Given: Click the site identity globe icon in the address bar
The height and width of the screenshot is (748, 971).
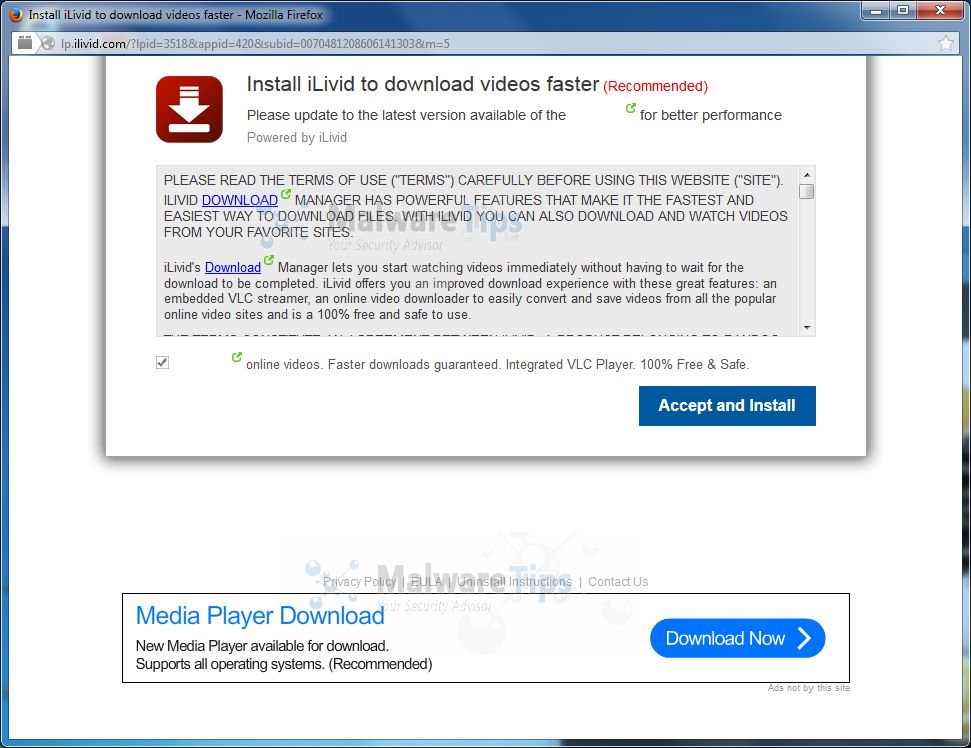Looking at the screenshot, I should pos(47,43).
